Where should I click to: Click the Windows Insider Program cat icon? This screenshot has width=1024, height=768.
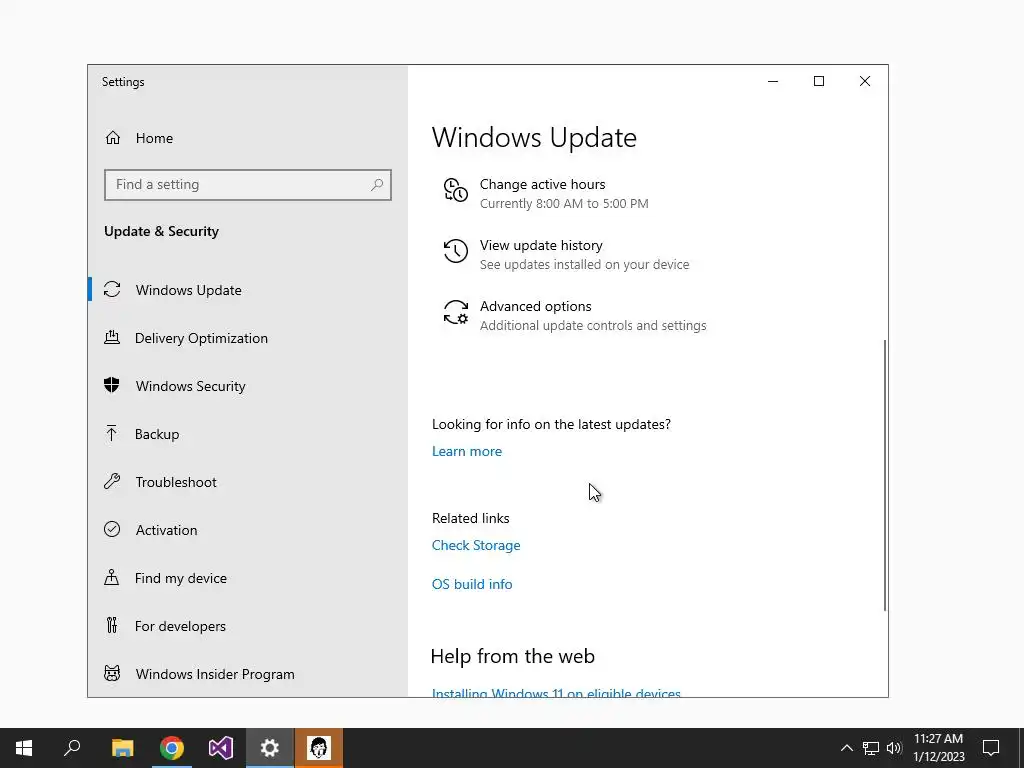[112, 673]
